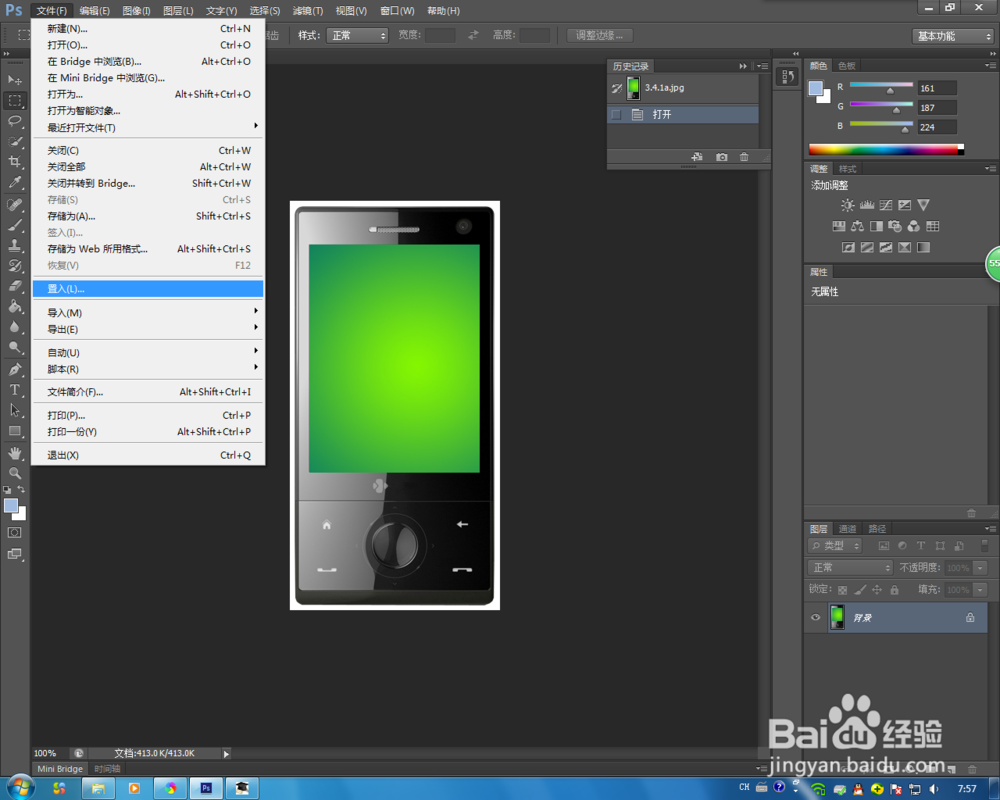Image resolution: width=1000 pixels, height=800 pixels.
Task: Select the Clone Stamp tool
Action: pos(15,246)
